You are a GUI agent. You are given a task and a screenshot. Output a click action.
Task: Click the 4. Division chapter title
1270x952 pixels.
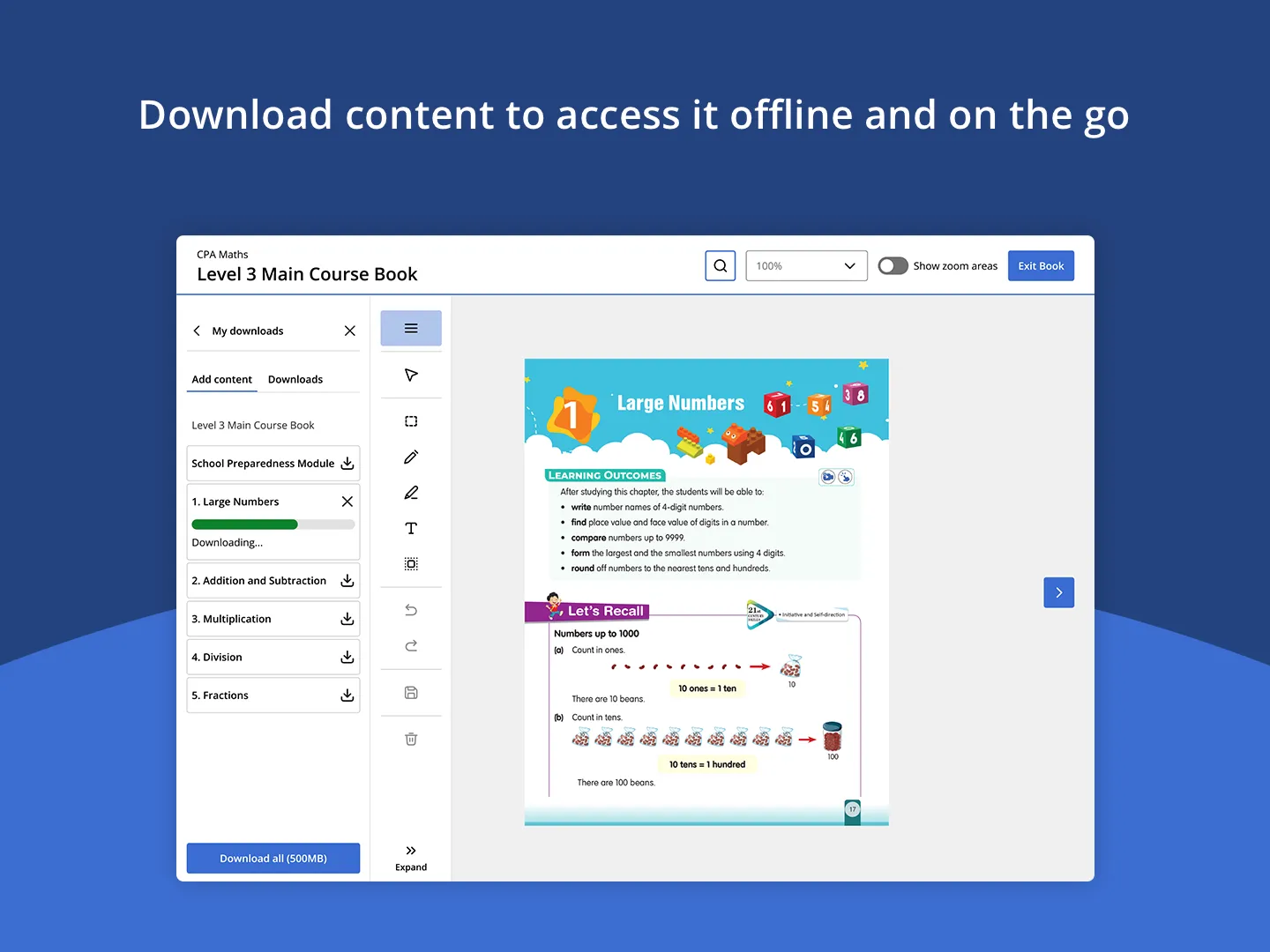pyautogui.click(x=217, y=658)
